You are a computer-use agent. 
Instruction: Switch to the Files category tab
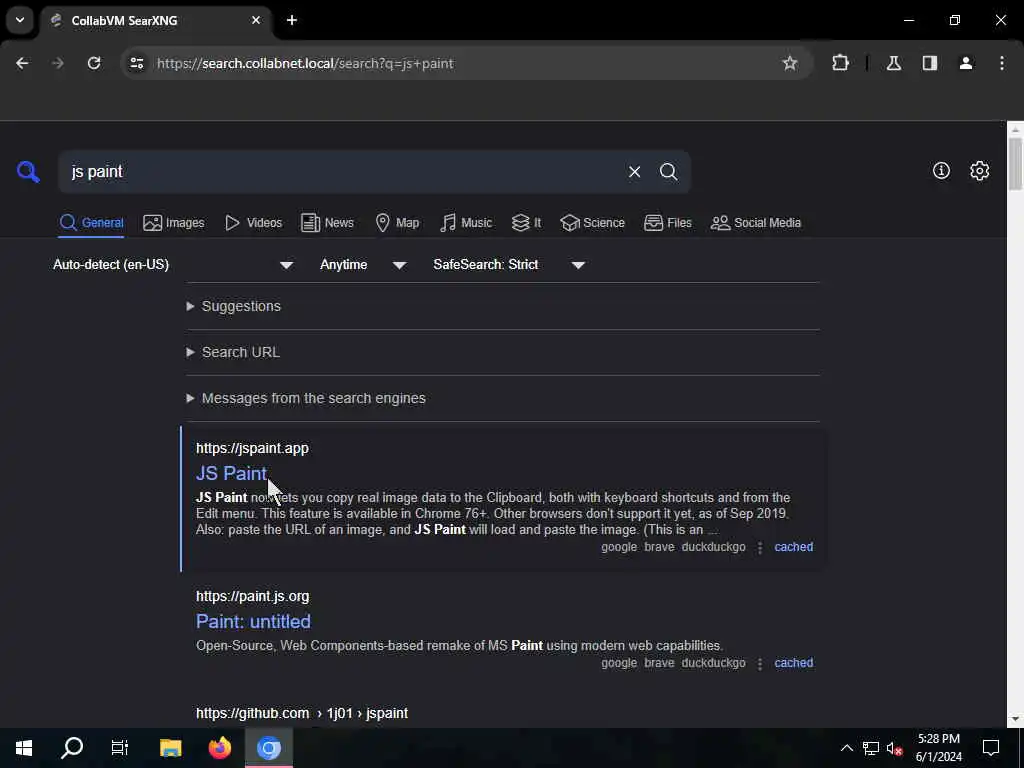[667, 223]
